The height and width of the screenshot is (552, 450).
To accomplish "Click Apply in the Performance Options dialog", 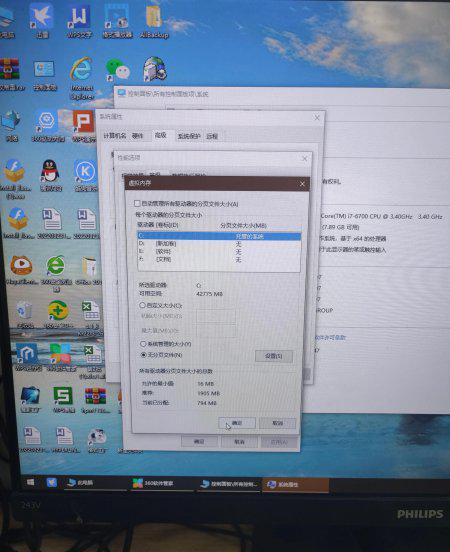I will (x=279, y=442).
